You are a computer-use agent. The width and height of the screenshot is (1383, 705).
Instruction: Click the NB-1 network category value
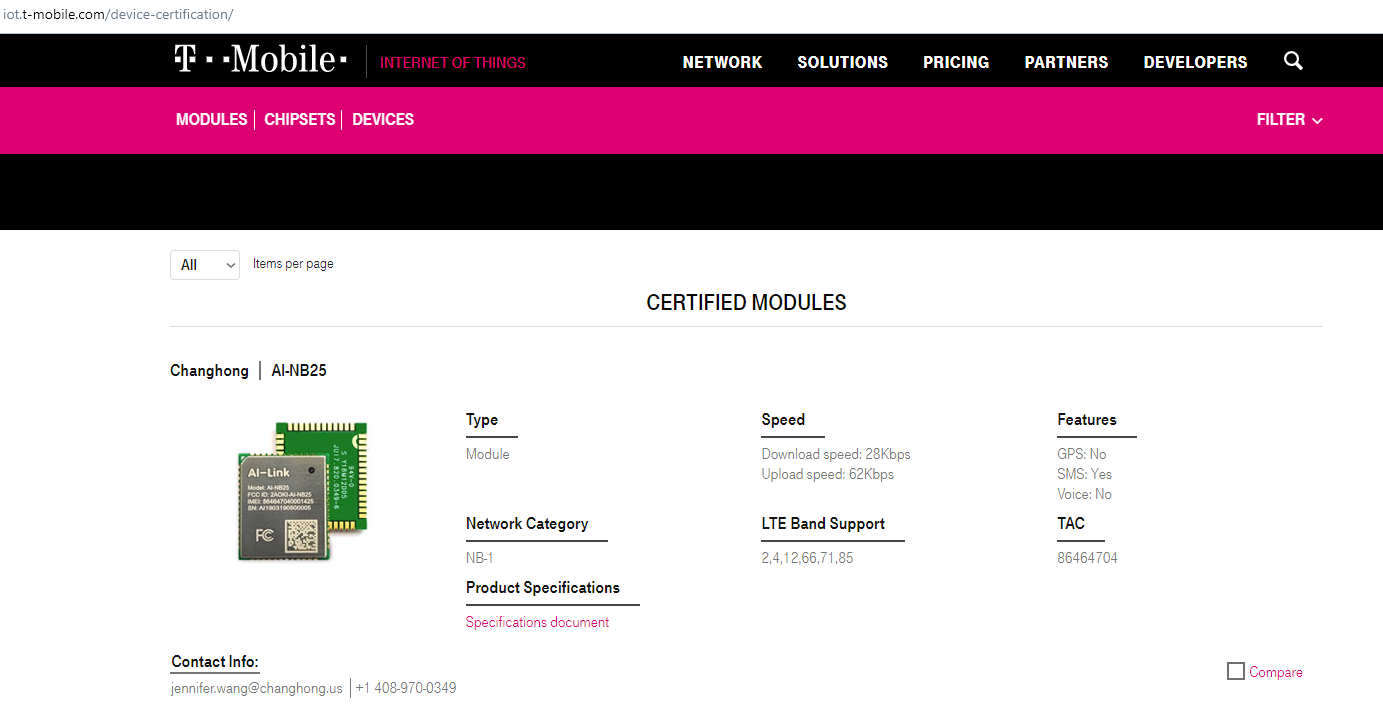click(x=480, y=558)
